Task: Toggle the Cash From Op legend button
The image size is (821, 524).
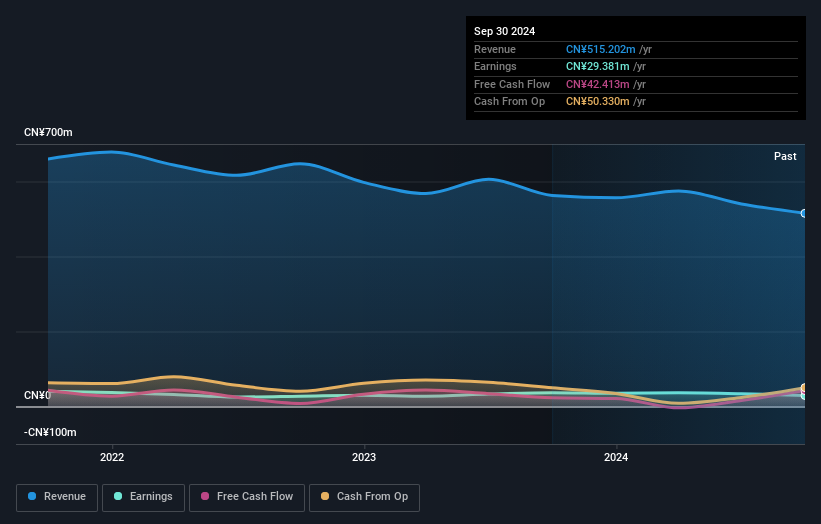Action: point(364,497)
